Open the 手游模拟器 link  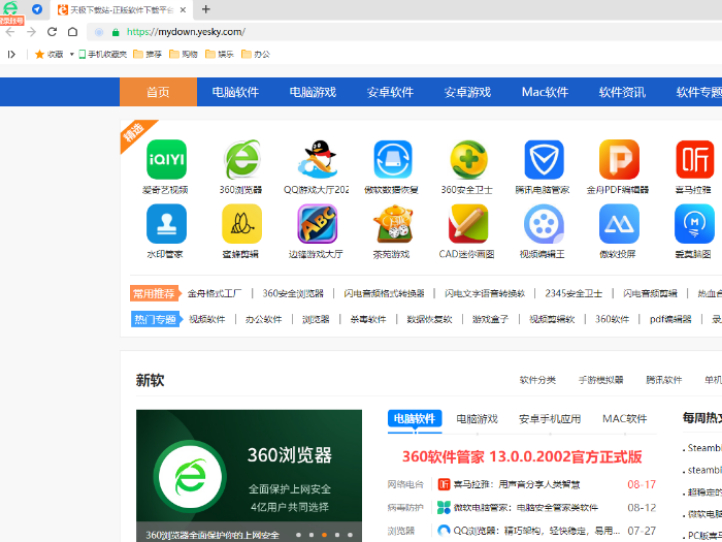coord(600,380)
